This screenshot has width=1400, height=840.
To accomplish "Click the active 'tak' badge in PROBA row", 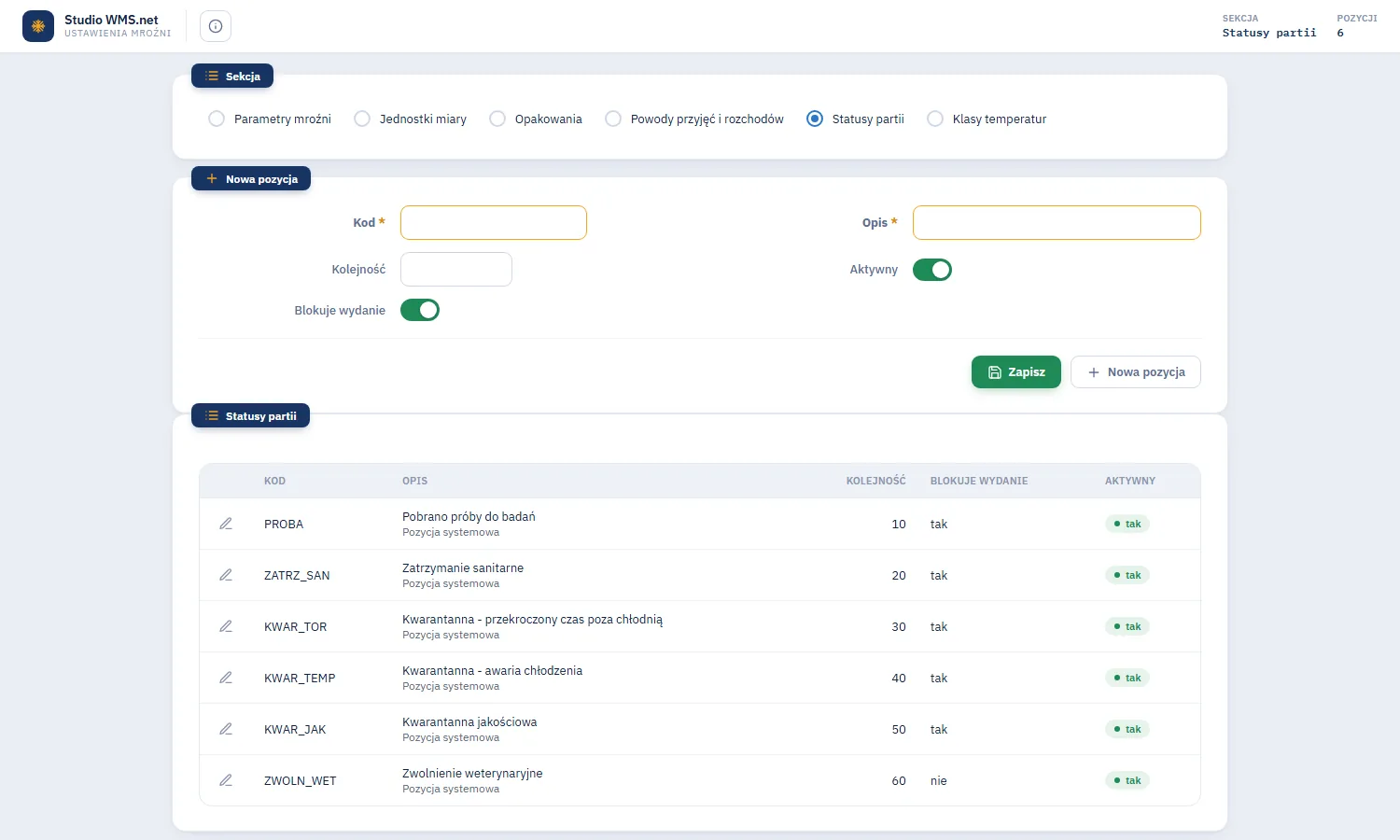I will tap(1127, 524).
